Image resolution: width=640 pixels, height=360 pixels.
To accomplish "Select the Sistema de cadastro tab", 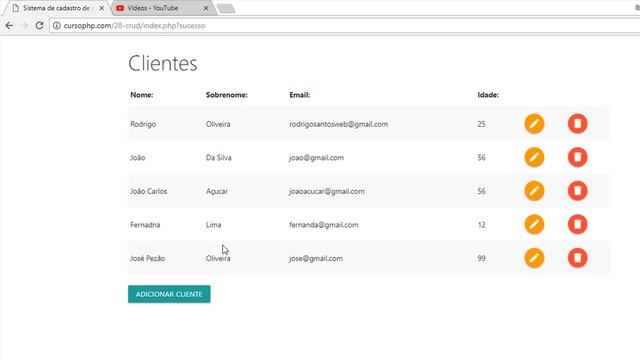I will [x=55, y=8].
